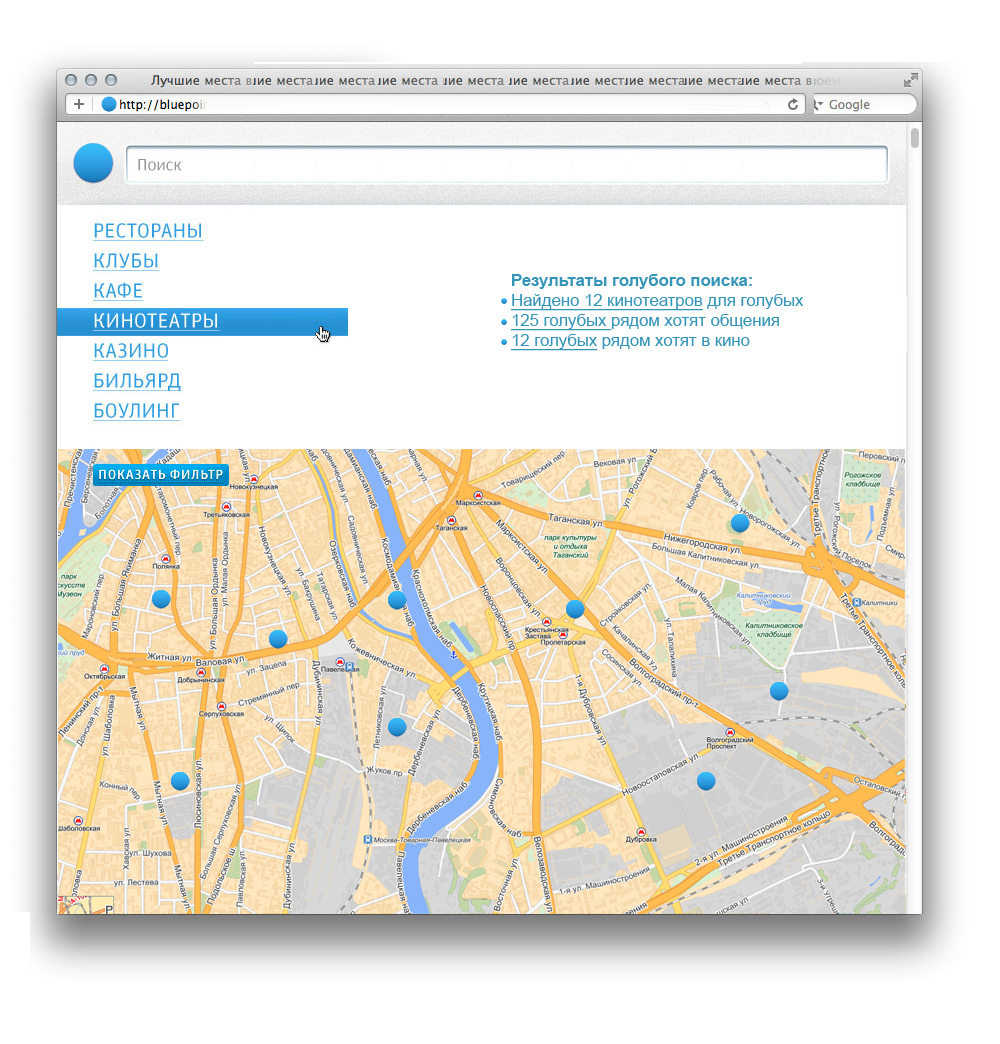Open the Казино category
This screenshot has height=1044, width=1000.
coord(131,351)
